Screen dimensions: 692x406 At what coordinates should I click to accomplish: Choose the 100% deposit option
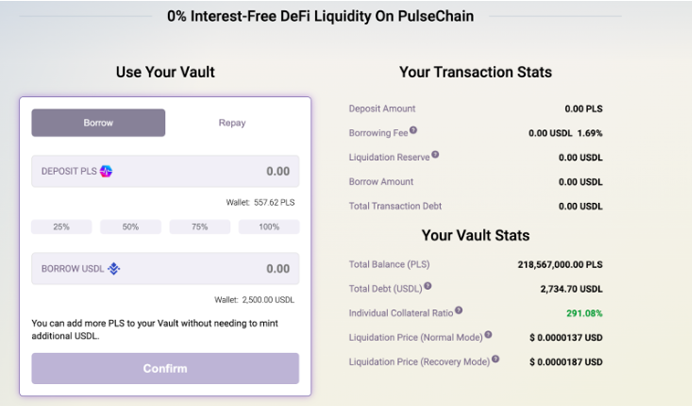point(269,227)
